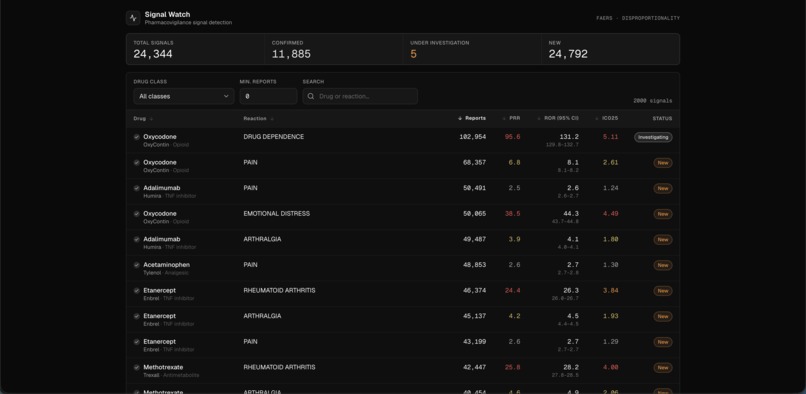Click the PRR value 38.5
The height and width of the screenshot is (394, 806).
pyautogui.click(x=512, y=213)
